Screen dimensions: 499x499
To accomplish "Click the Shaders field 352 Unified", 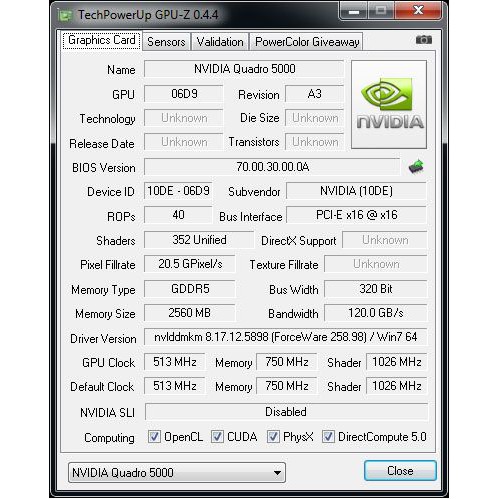I will (199, 240).
